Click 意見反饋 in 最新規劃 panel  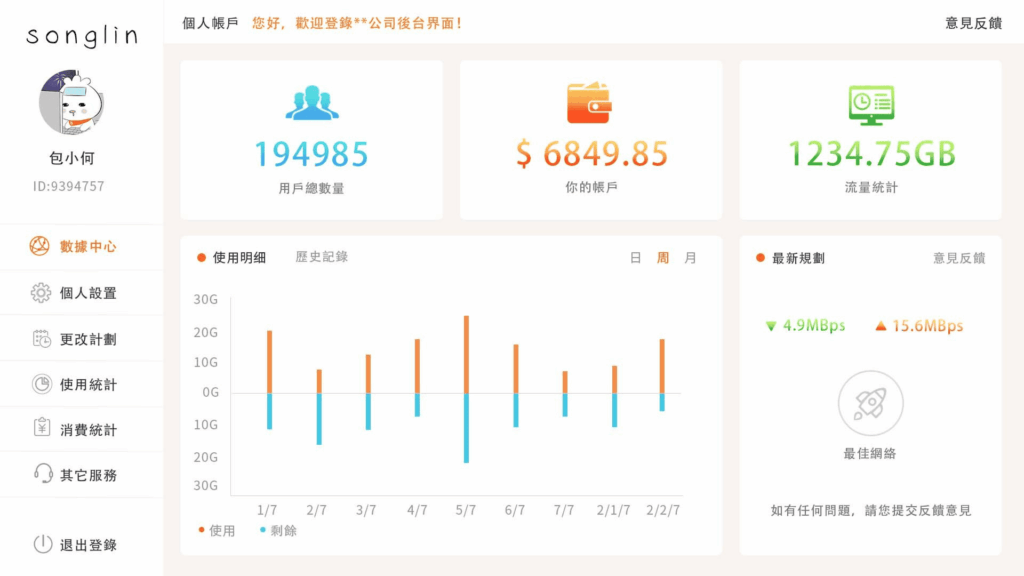tap(959, 258)
